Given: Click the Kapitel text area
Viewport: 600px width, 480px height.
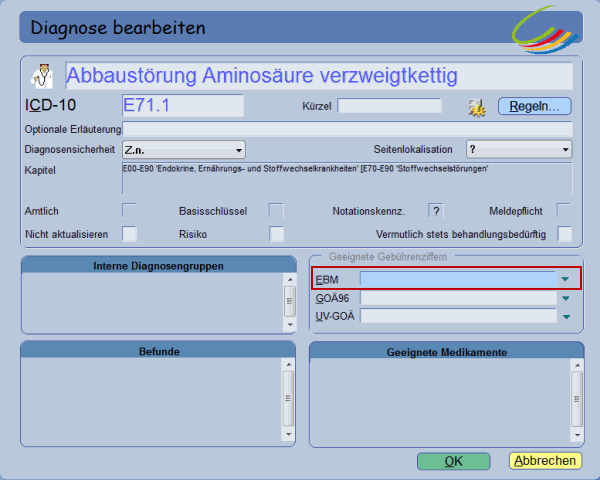Looking at the screenshot, I should pos(347,179).
